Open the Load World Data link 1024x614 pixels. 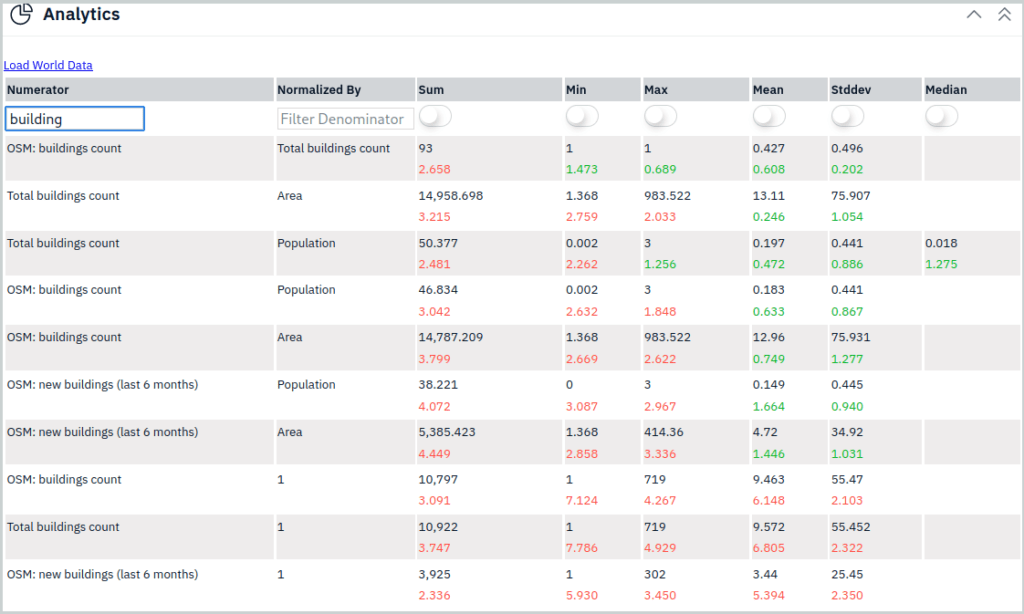[48, 65]
